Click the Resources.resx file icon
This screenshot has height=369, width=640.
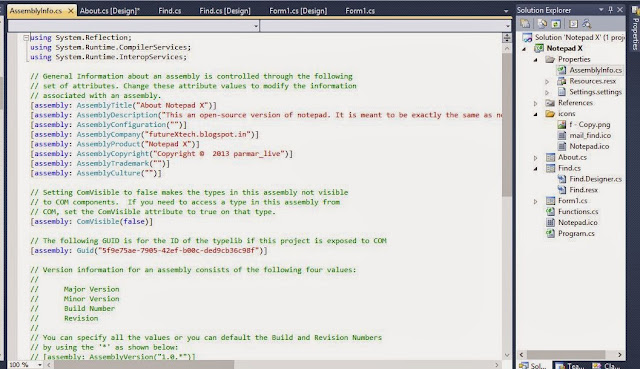coord(562,81)
